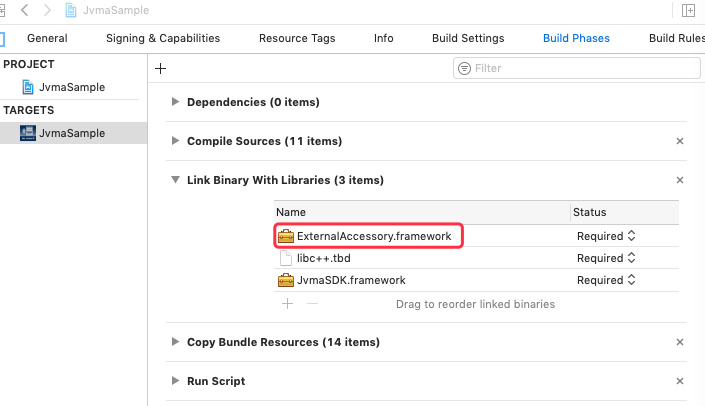
Task: Click the minus button under libraries list
Action: tap(311, 303)
